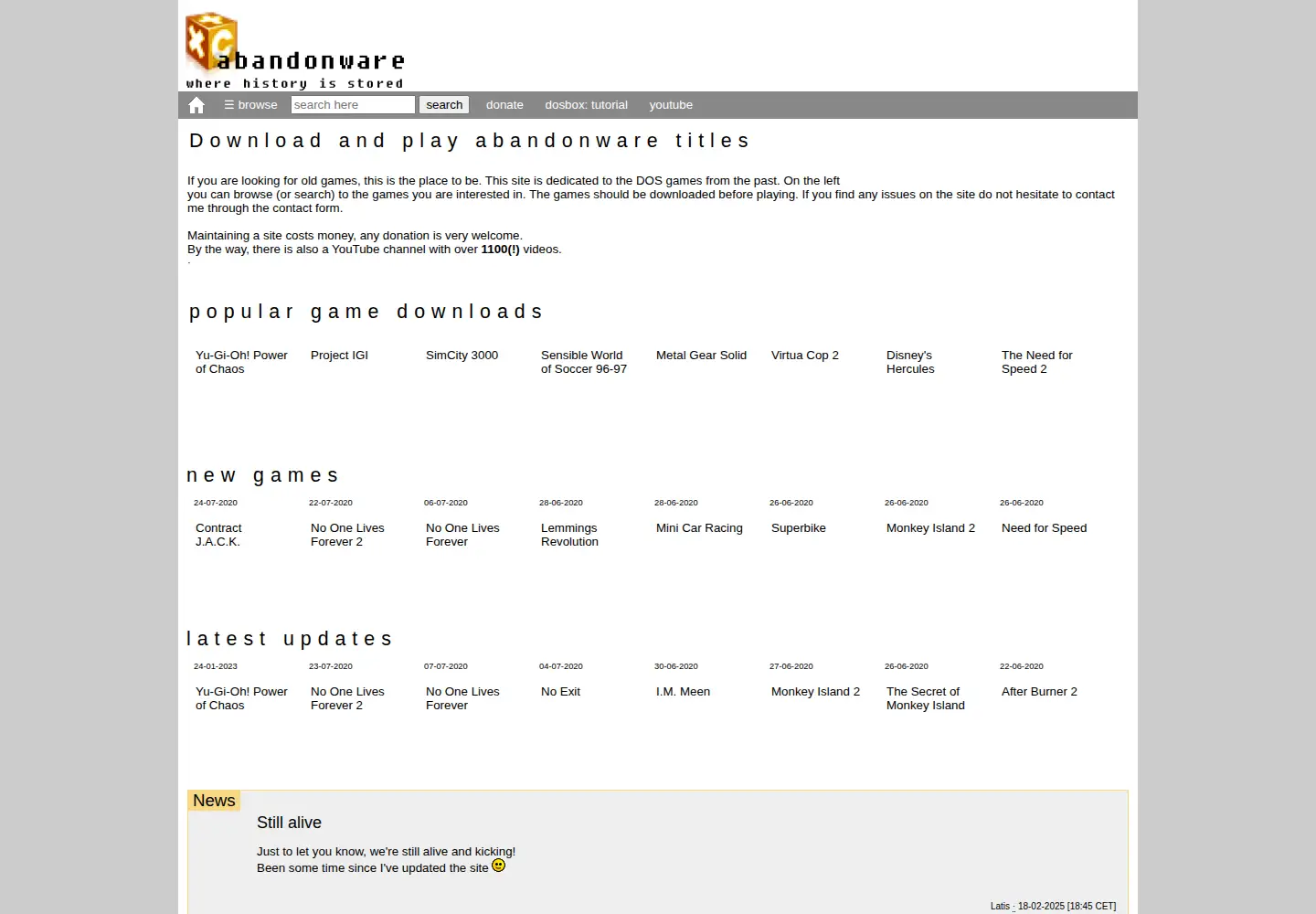
Task: Open the Virtua Cop 2 link
Action: point(805,356)
